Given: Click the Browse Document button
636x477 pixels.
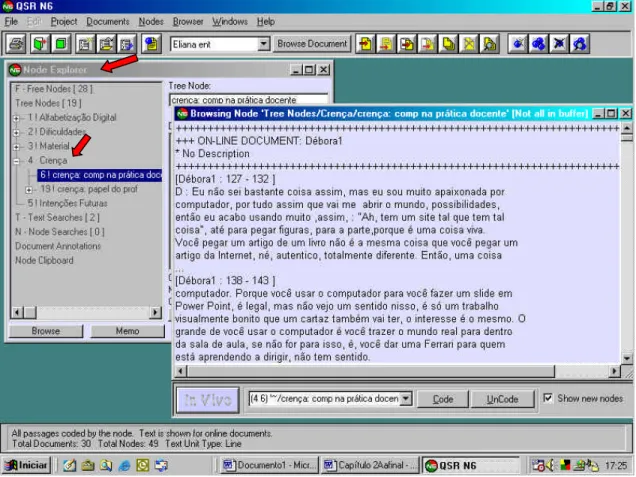Looking at the screenshot, I should click(x=312, y=43).
